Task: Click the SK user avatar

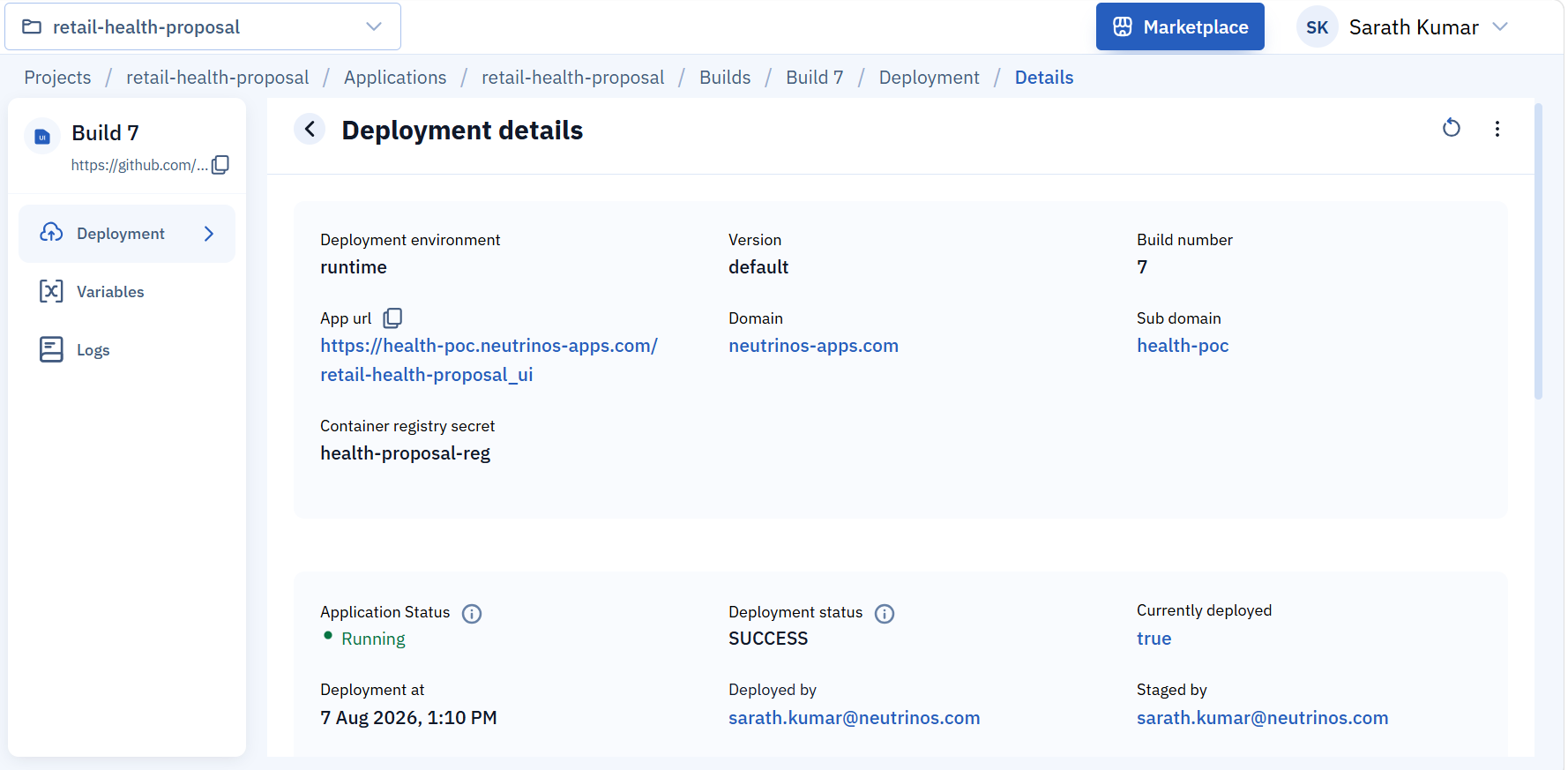Action: pyautogui.click(x=1318, y=27)
